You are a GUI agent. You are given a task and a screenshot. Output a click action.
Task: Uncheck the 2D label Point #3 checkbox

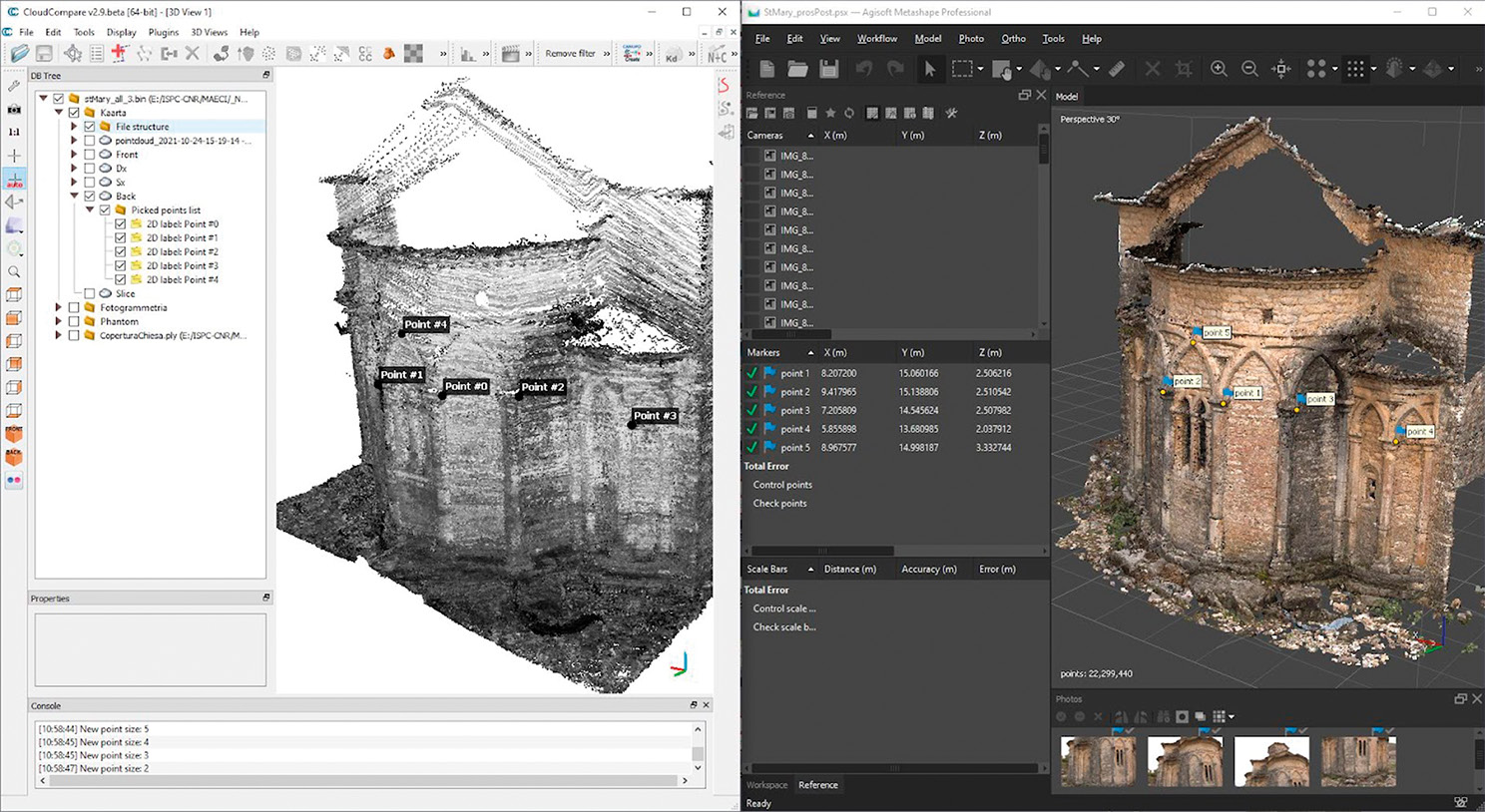point(121,266)
